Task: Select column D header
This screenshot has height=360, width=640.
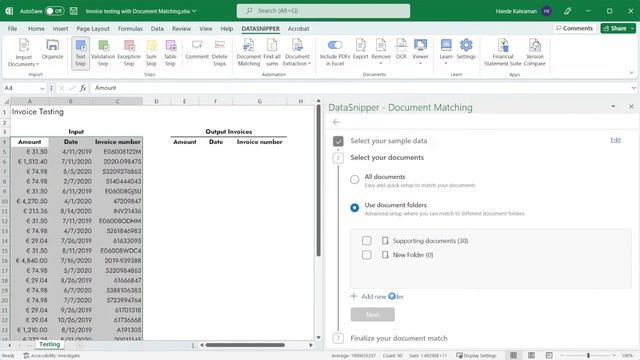Action: tap(156, 101)
